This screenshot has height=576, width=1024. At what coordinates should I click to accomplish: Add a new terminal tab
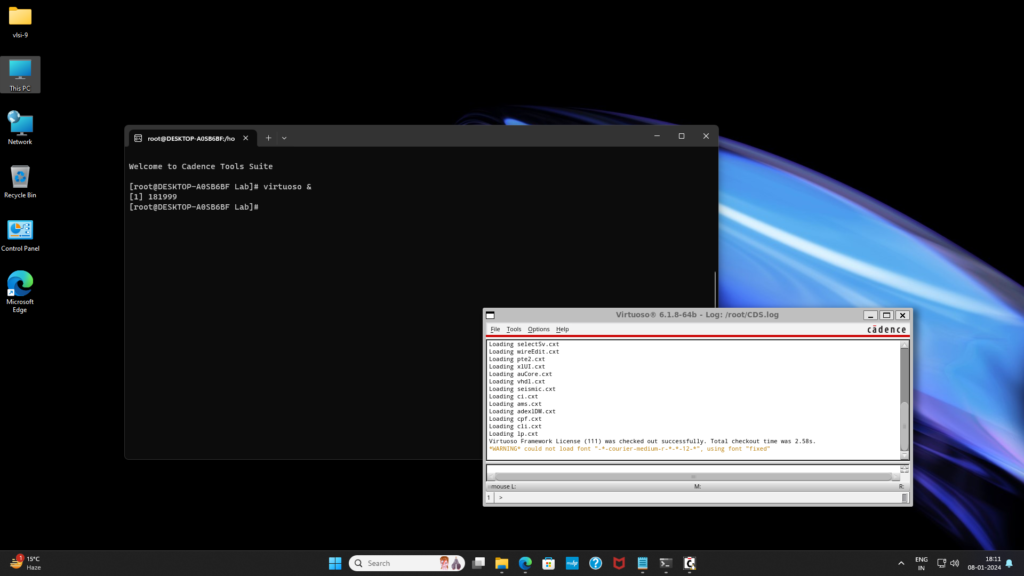click(x=268, y=138)
